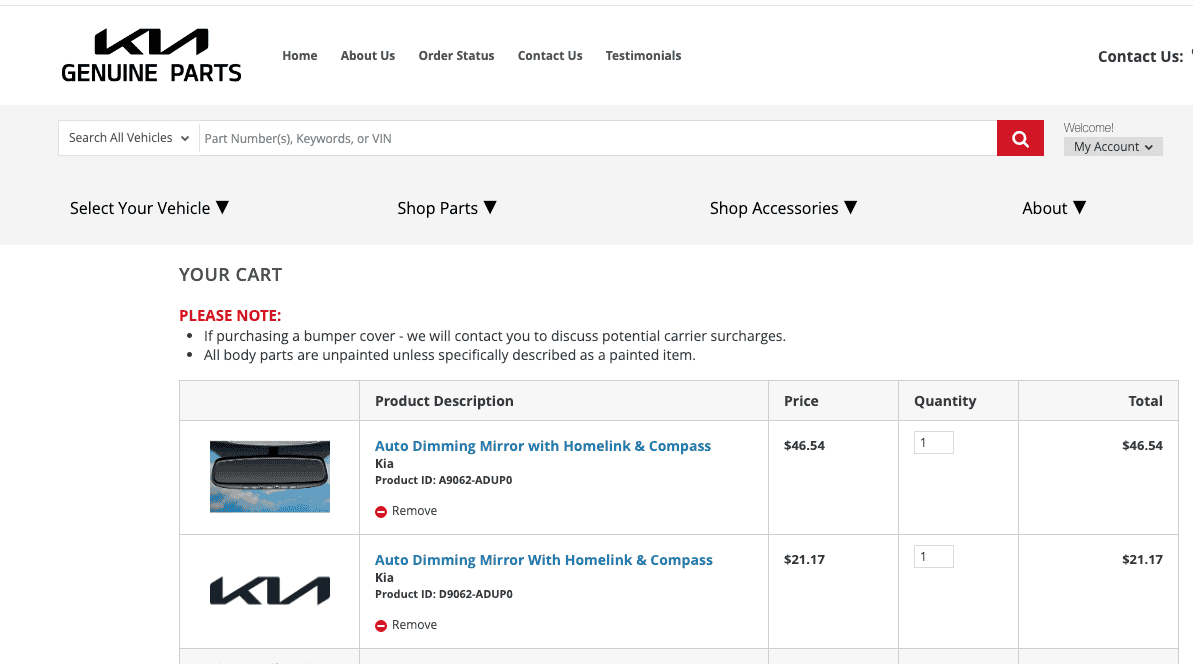Click the PLEASE NOTE: red heading
This screenshot has width=1193, height=664.
point(230,316)
